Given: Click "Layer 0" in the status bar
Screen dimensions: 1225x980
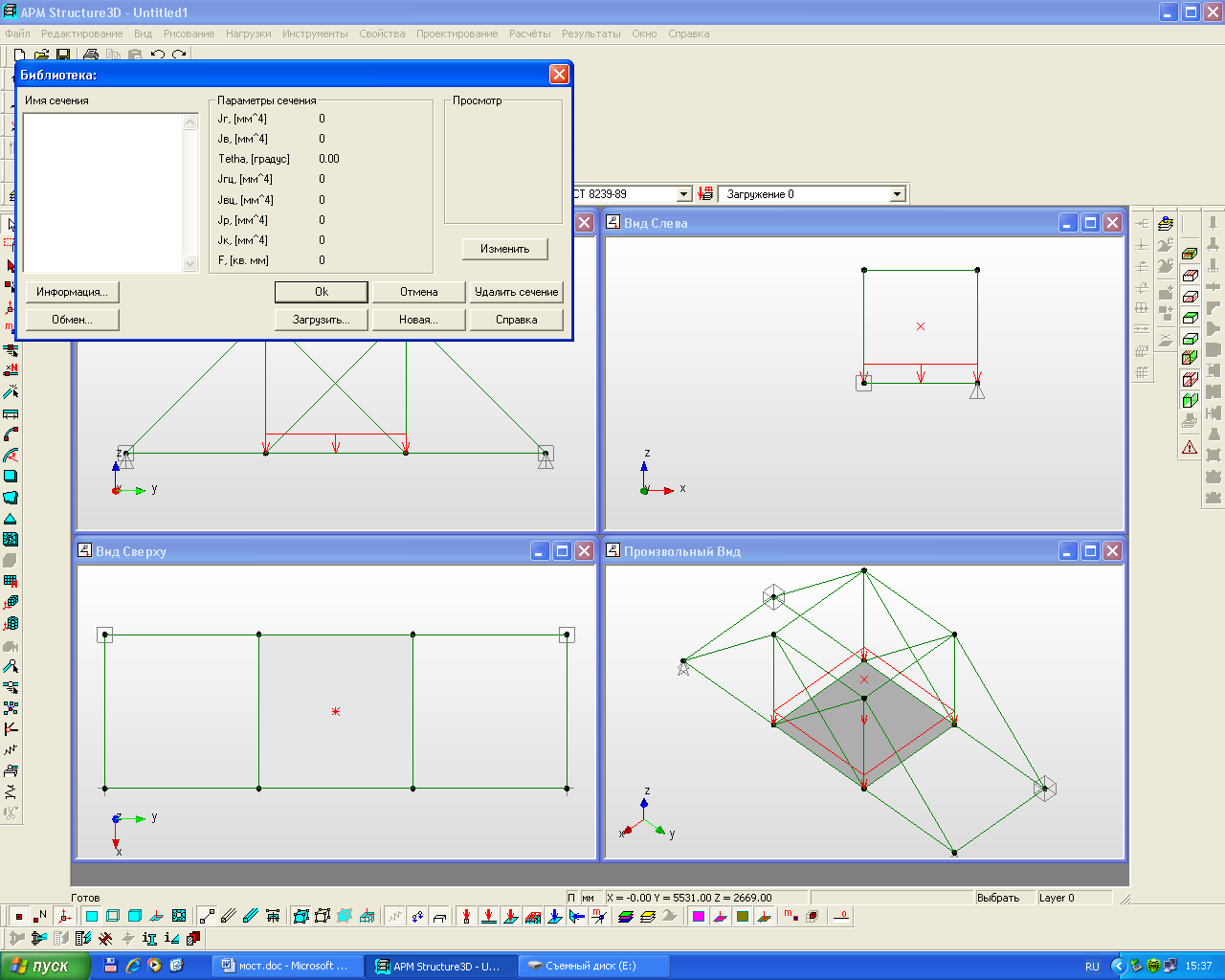Looking at the screenshot, I should (x=1057, y=898).
